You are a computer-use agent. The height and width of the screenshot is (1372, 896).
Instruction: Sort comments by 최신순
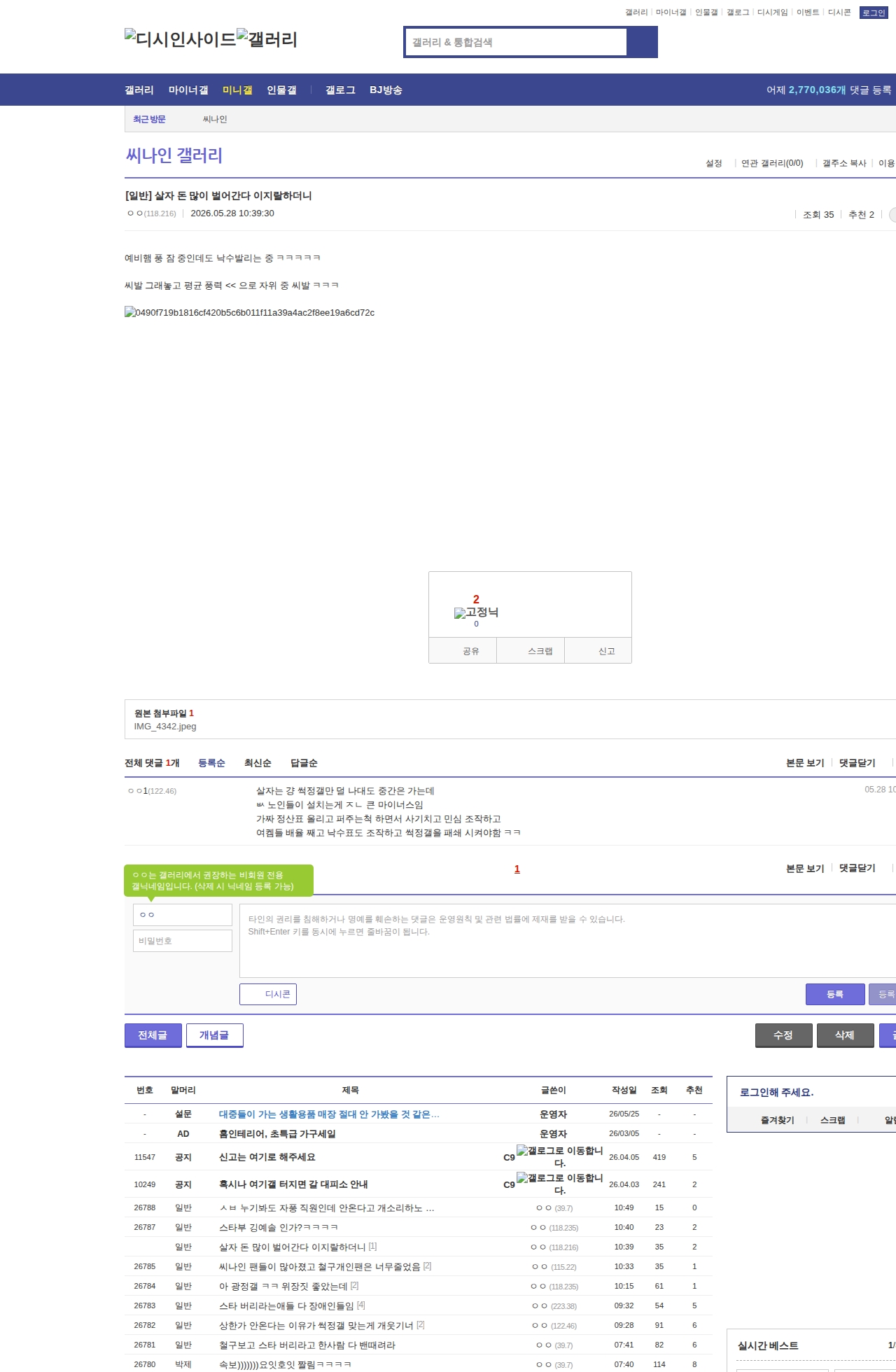tap(258, 763)
